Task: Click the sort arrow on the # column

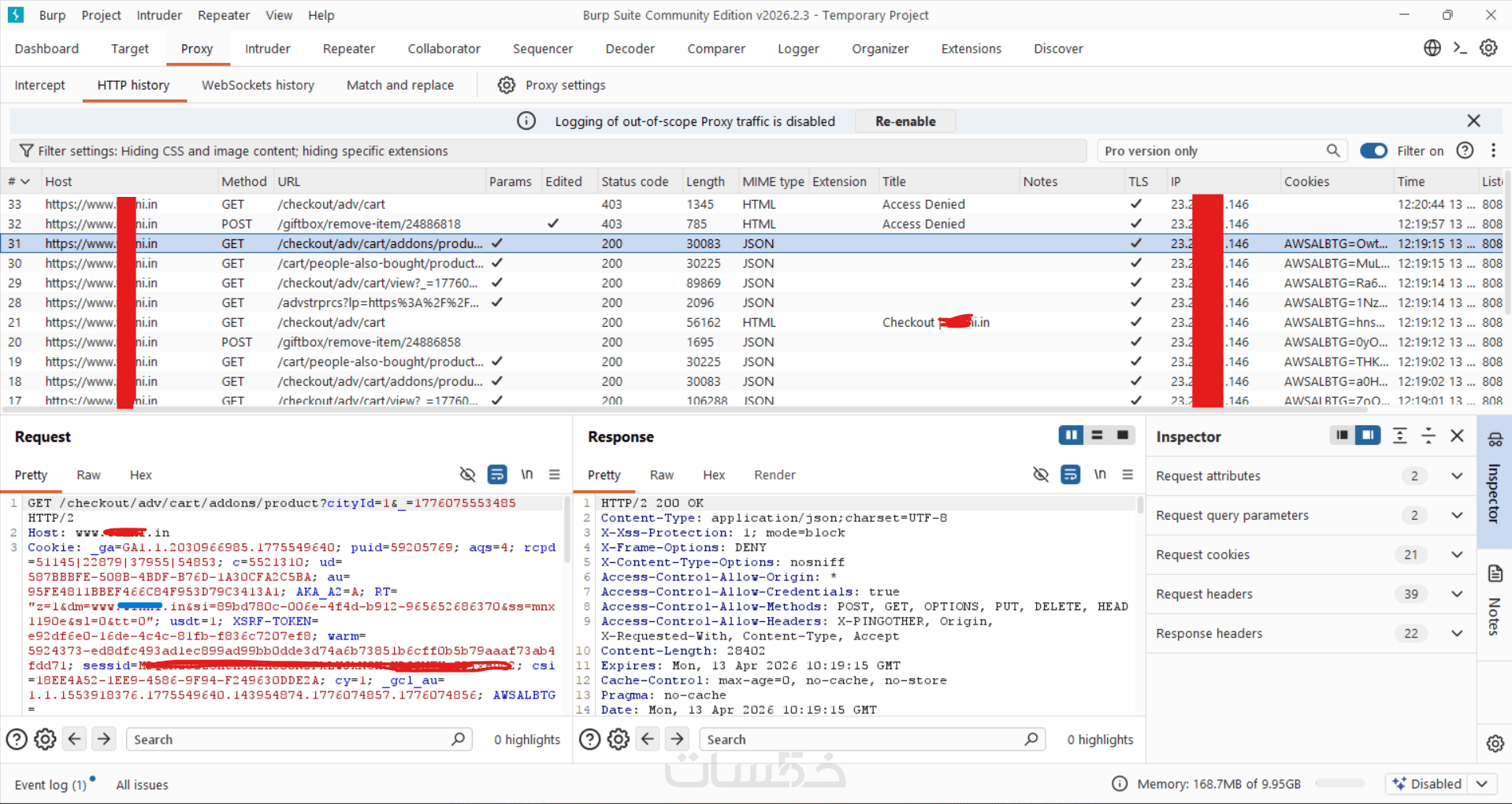Action: [25, 182]
